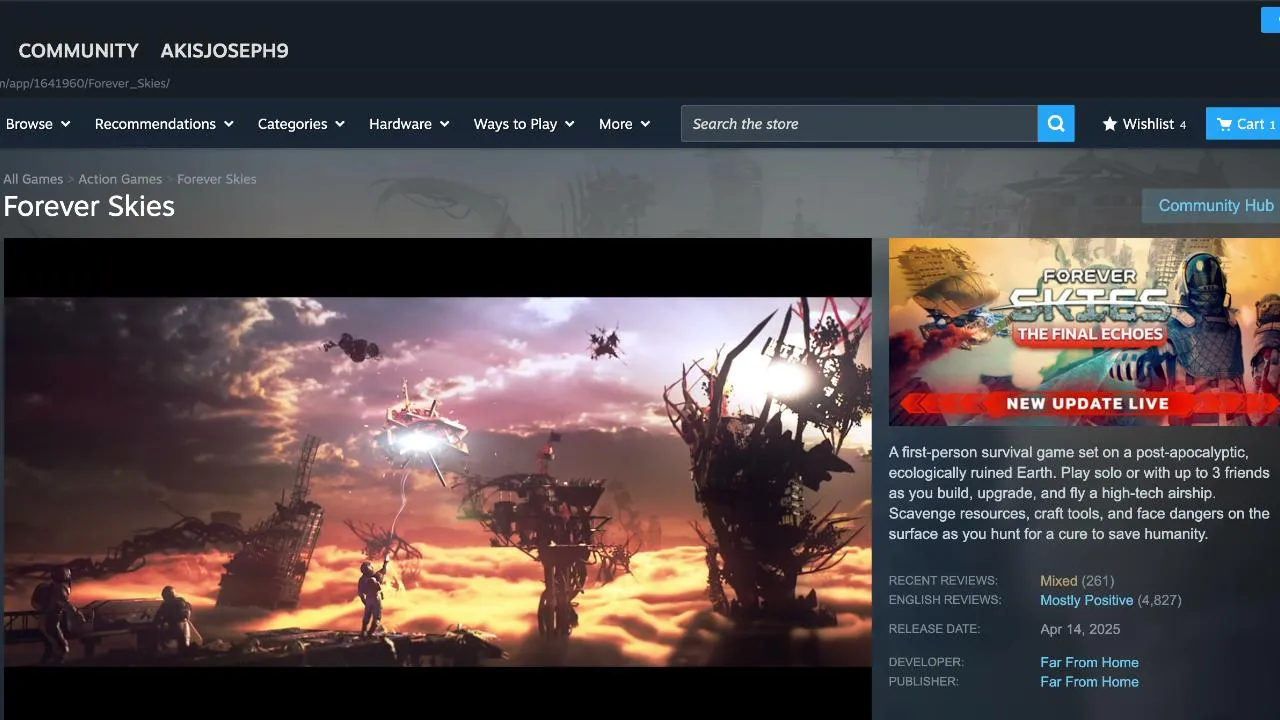Expand the Browse dropdown menu

point(38,124)
